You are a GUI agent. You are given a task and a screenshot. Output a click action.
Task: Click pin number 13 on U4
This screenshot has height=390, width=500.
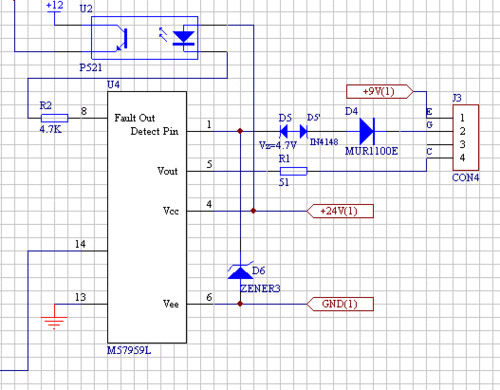(80, 297)
